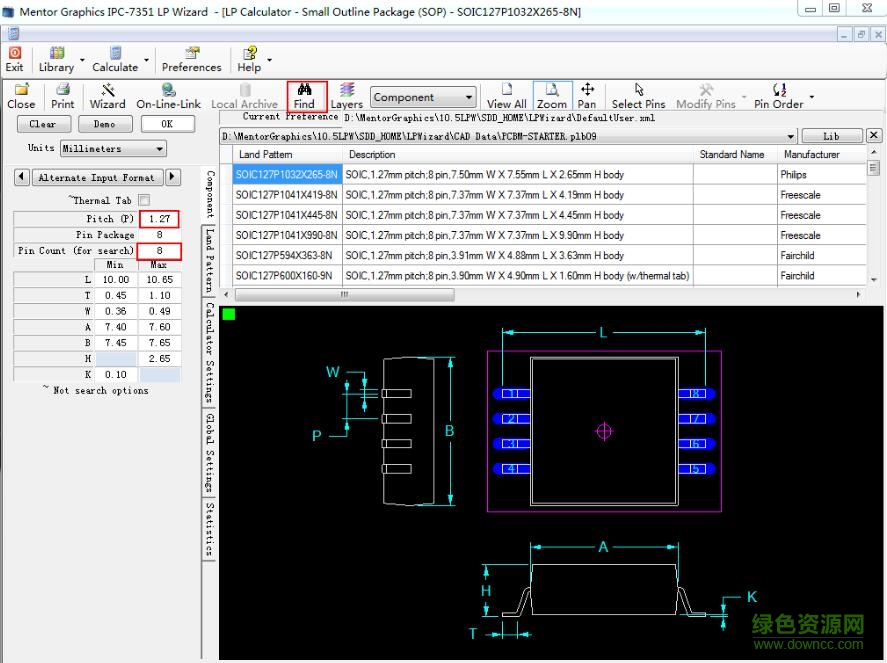Open the Wizard tool
This screenshot has height=663, width=887.
click(x=107, y=96)
